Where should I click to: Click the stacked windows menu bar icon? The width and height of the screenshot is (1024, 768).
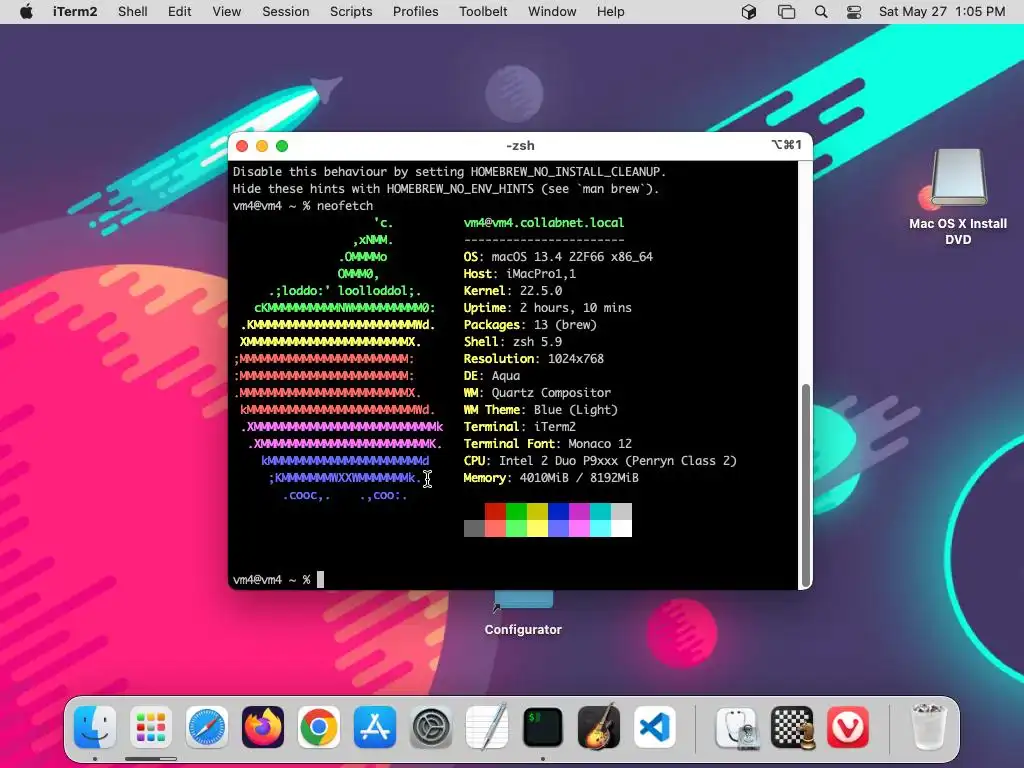click(x=786, y=12)
